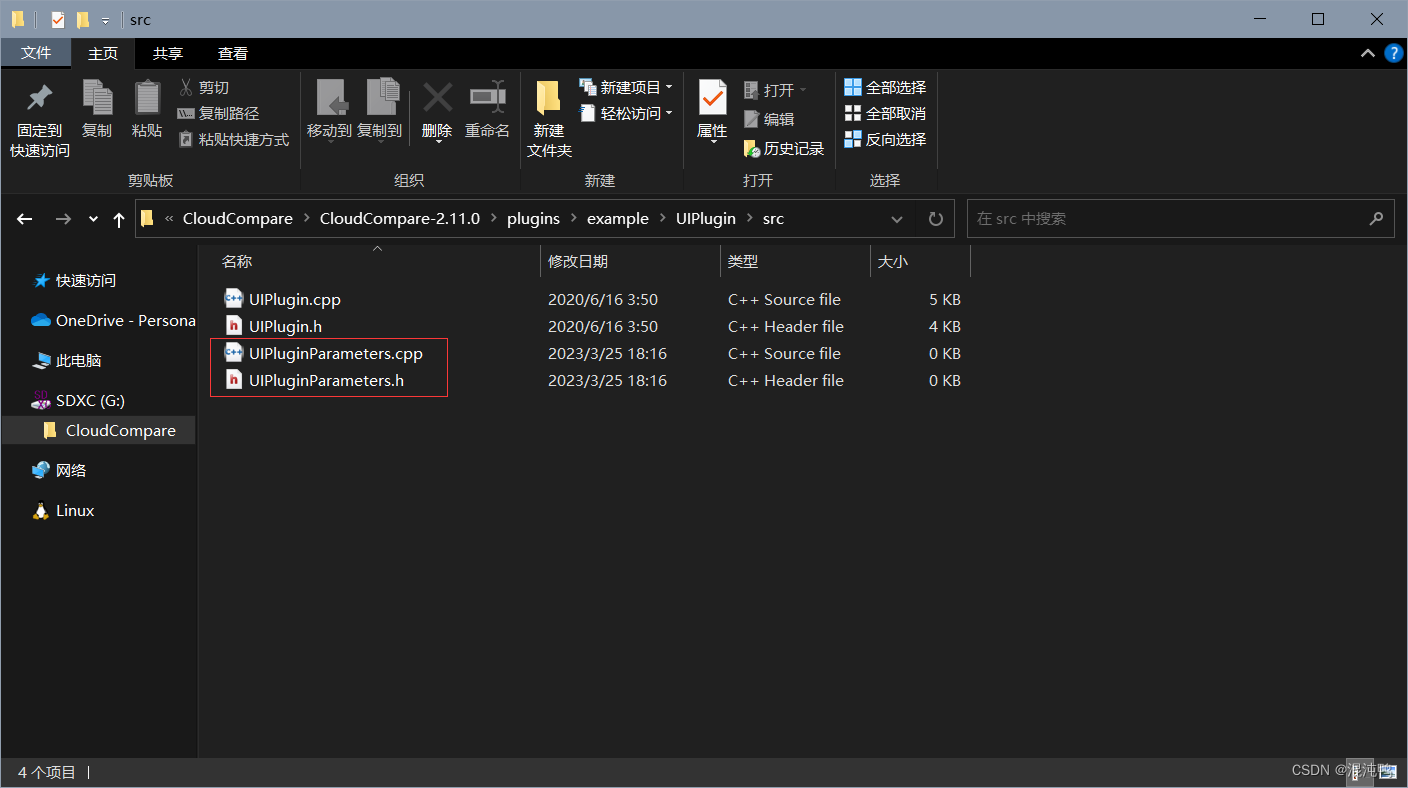The height and width of the screenshot is (788, 1408).
Task: Click CloudCompare-2.11.0 in the breadcrumb
Action: click(400, 218)
